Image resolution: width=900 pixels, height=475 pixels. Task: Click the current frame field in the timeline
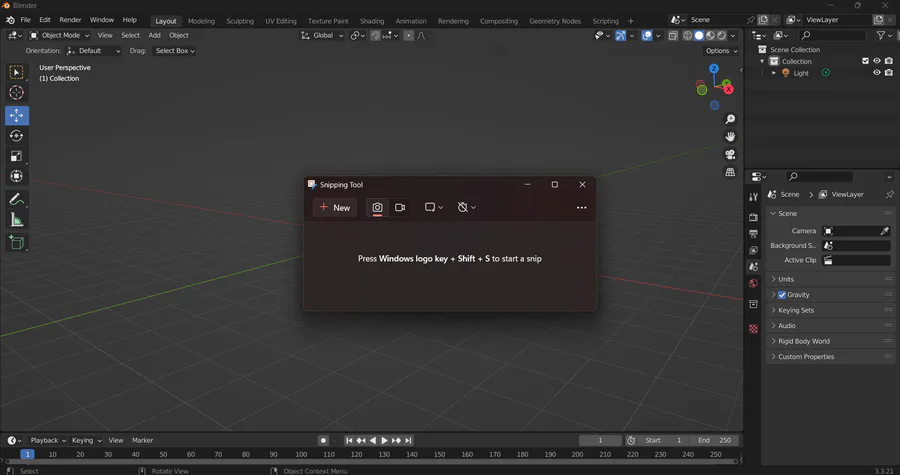600,441
